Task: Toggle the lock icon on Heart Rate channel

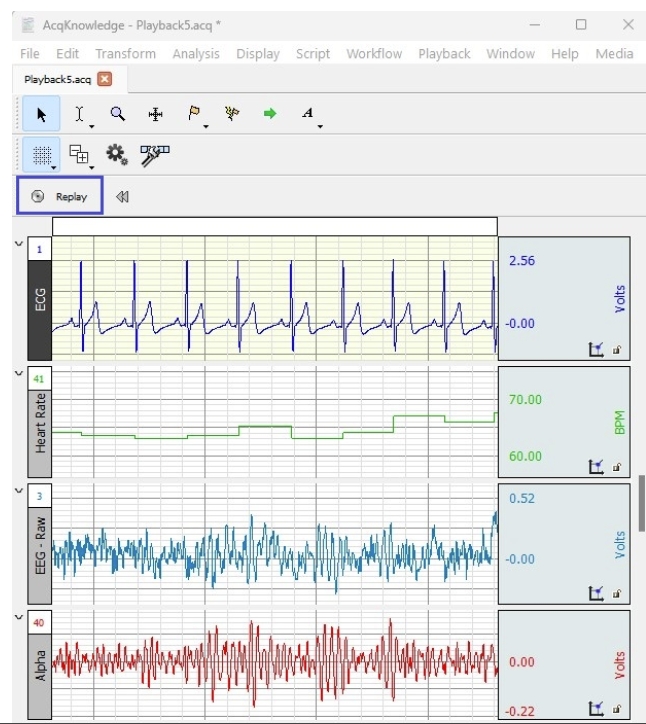Action: (x=616, y=467)
